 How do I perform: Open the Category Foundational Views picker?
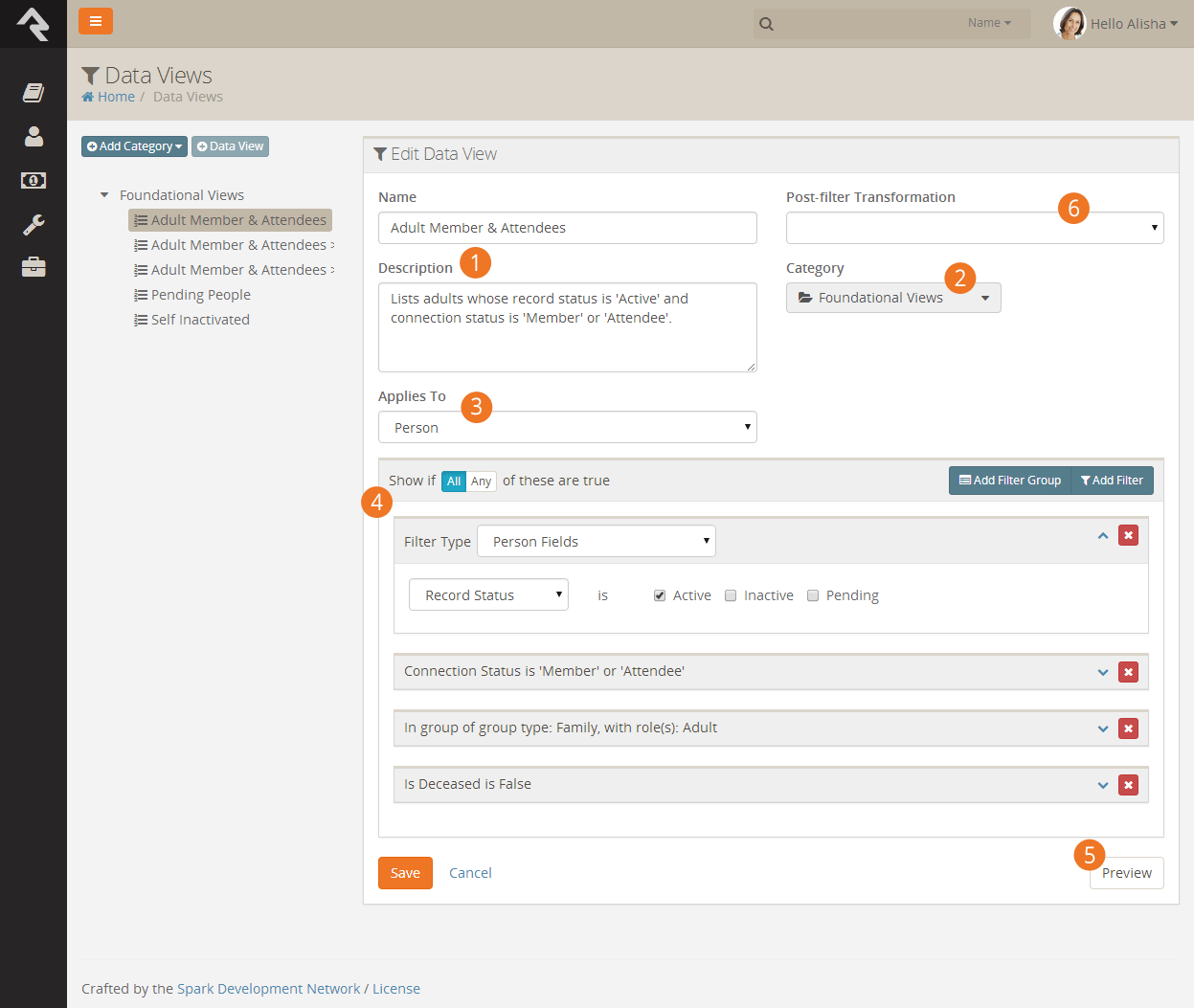(x=893, y=298)
